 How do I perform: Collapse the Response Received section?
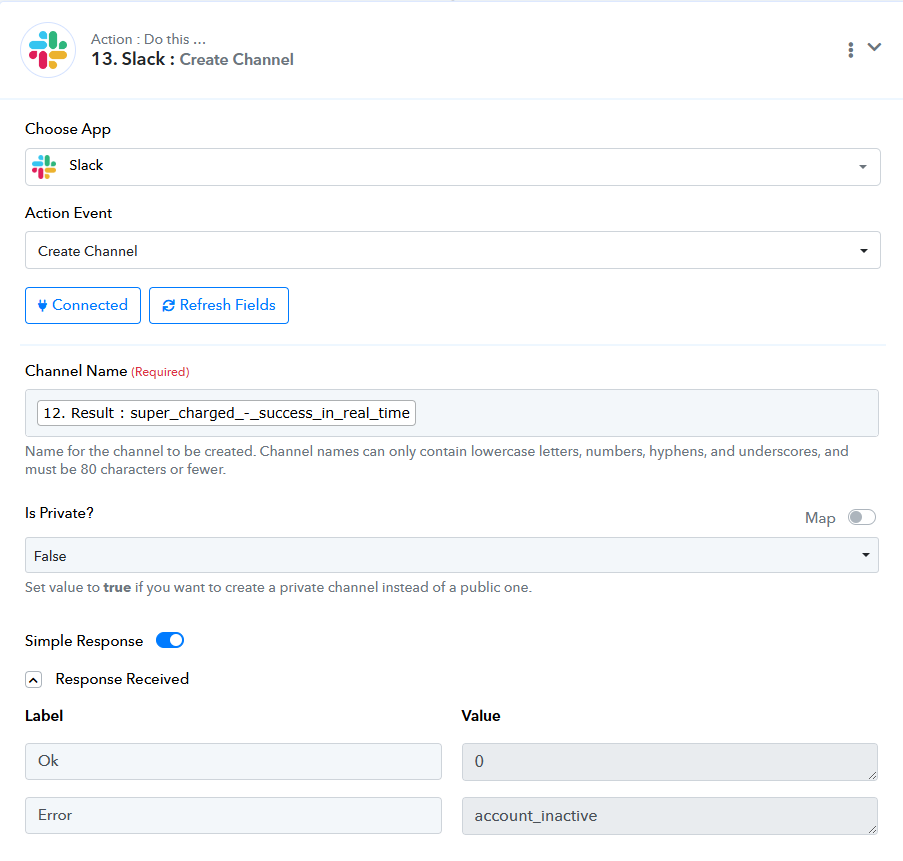pos(33,680)
